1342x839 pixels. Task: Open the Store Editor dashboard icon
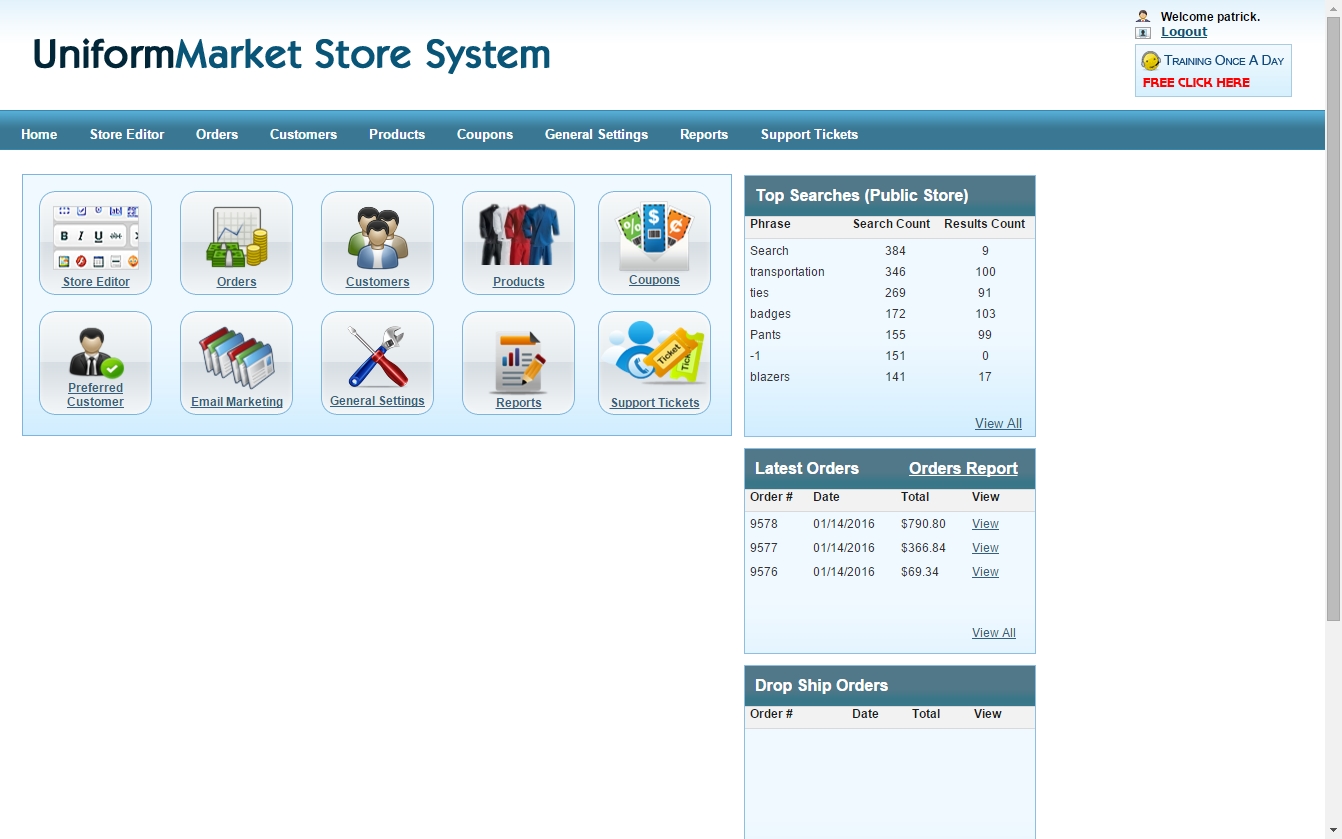click(x=95, y=243)
